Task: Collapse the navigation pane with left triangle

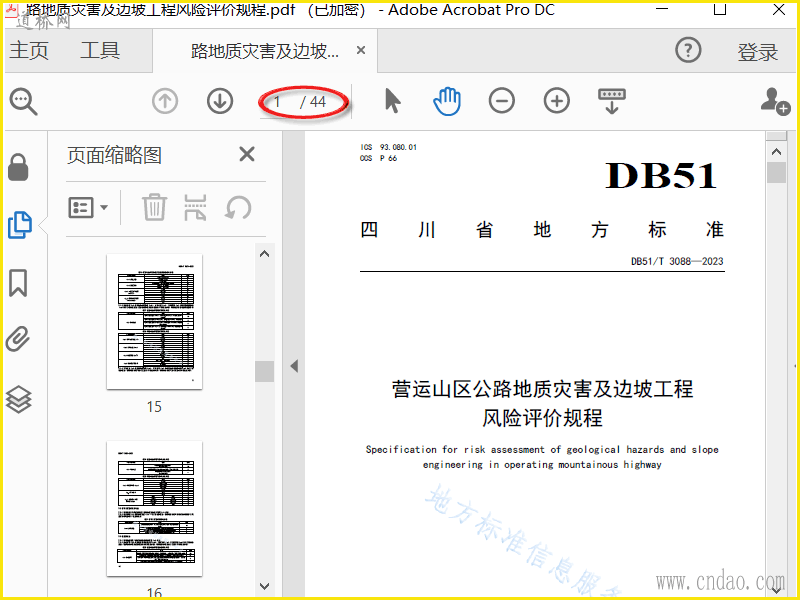Action: tap(294, 366)
